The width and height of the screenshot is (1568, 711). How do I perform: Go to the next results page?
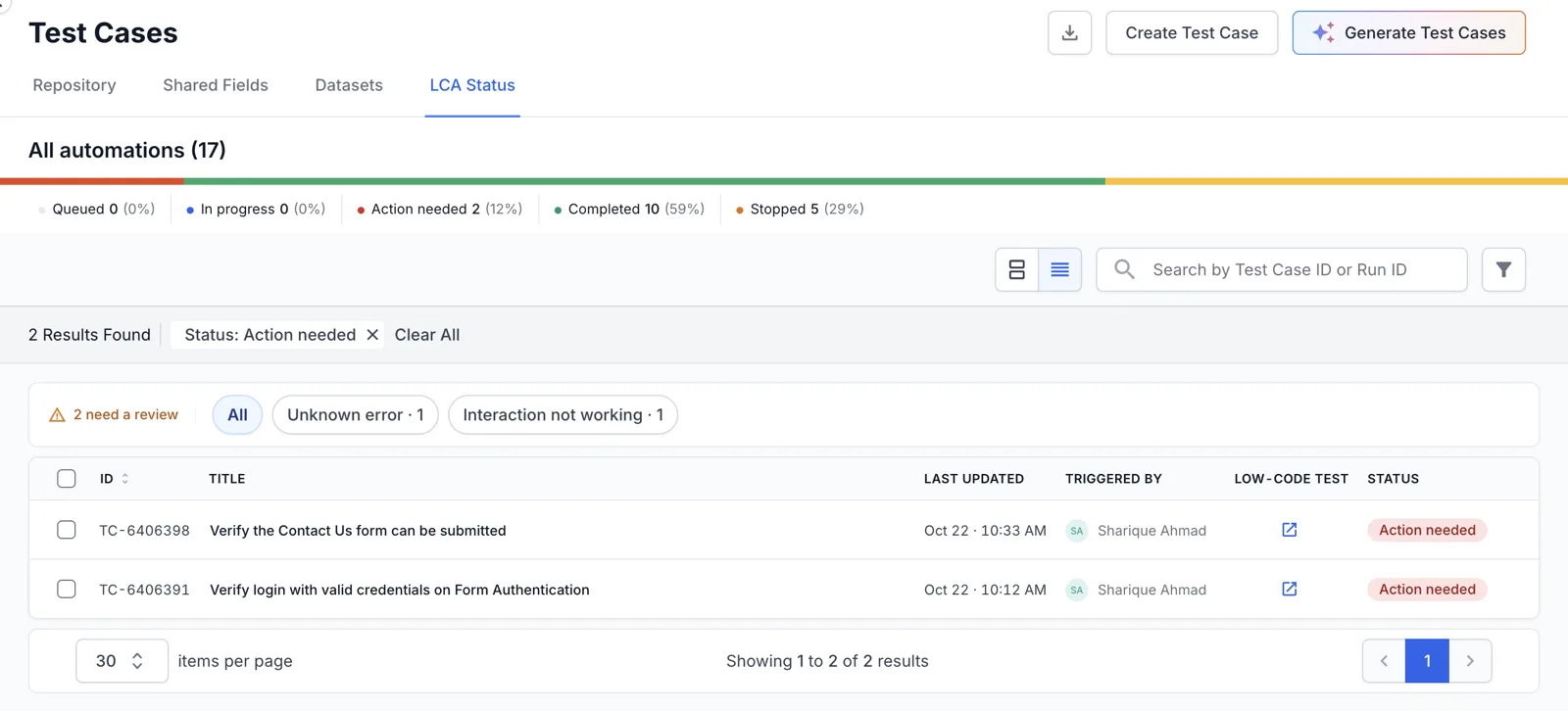[1470, 661]
